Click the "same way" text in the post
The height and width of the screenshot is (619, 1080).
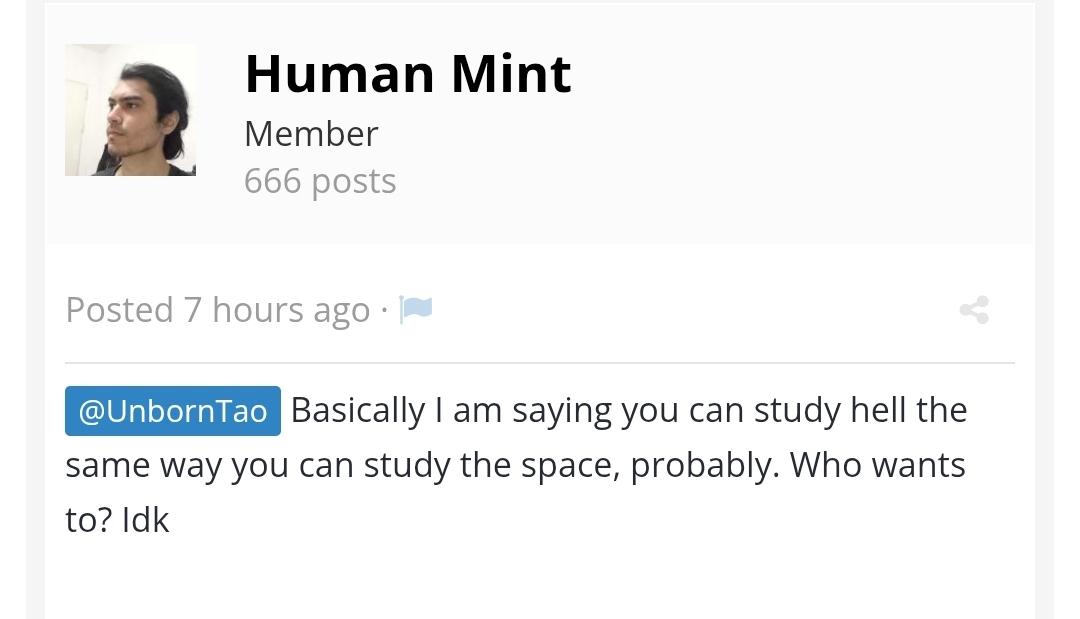[144, 466]
